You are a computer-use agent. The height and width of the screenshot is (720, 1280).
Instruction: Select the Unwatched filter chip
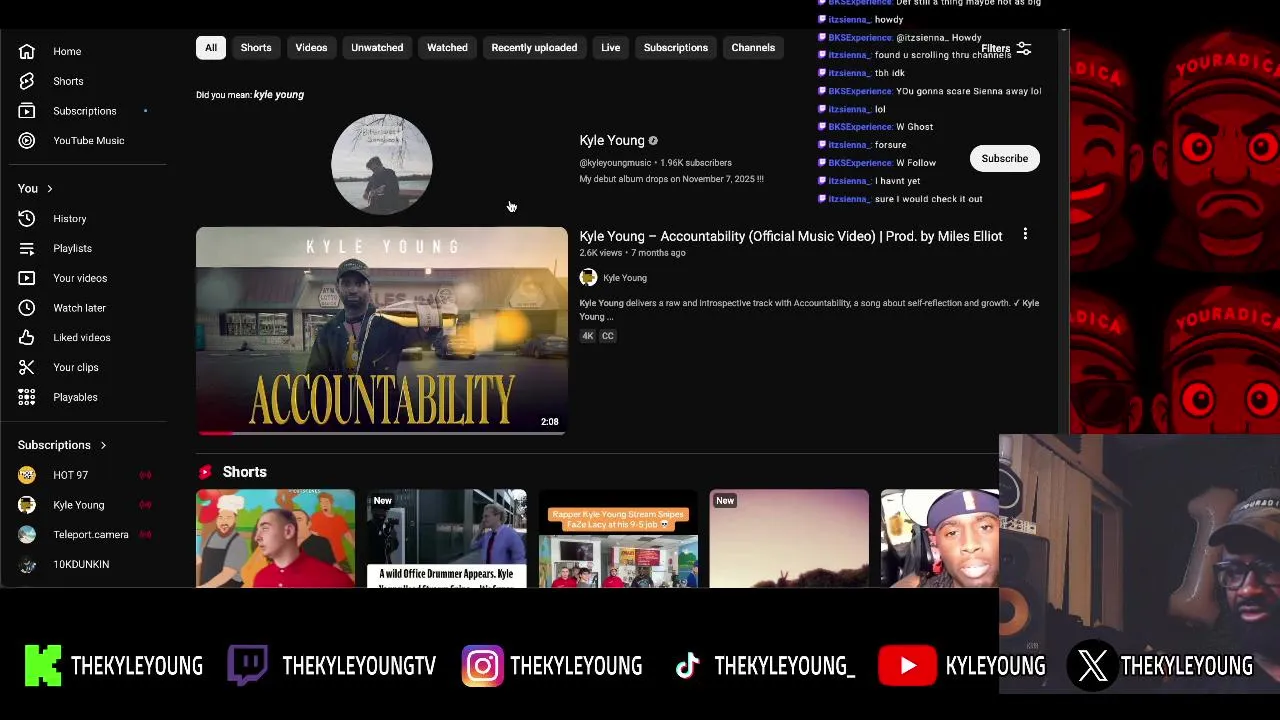click(377, 48)
